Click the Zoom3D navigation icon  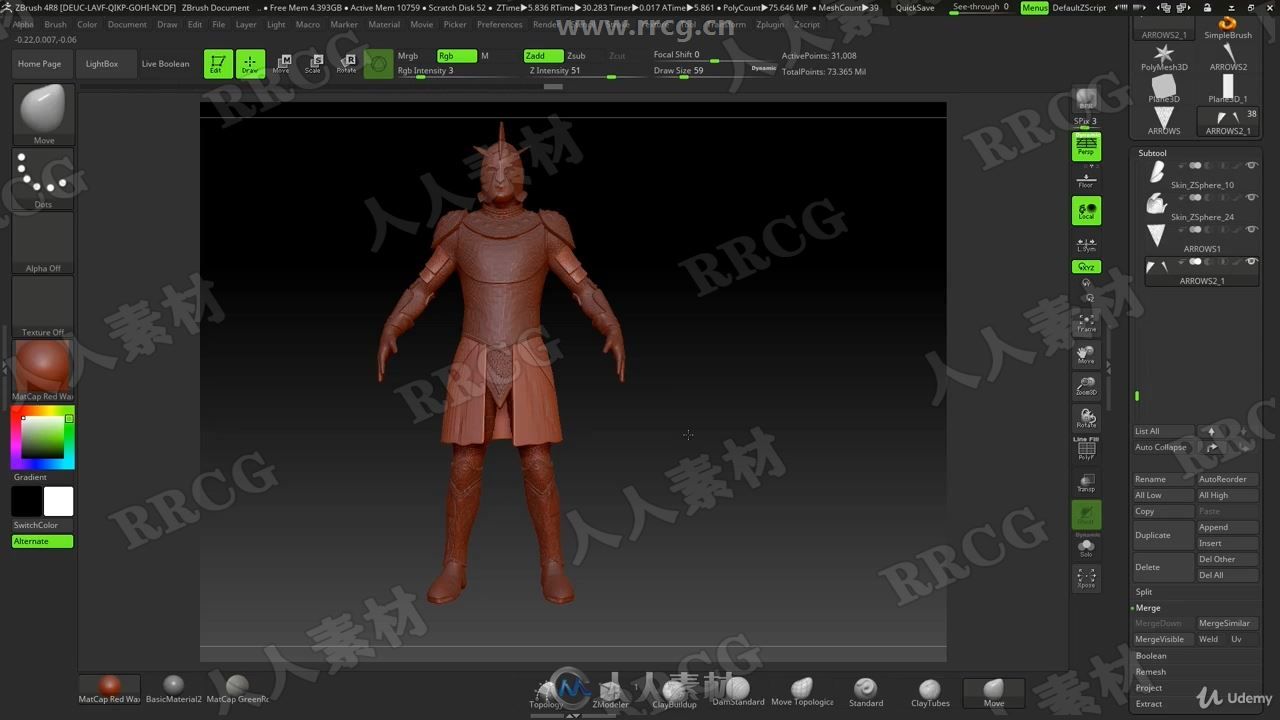(x=1086, y=386)
